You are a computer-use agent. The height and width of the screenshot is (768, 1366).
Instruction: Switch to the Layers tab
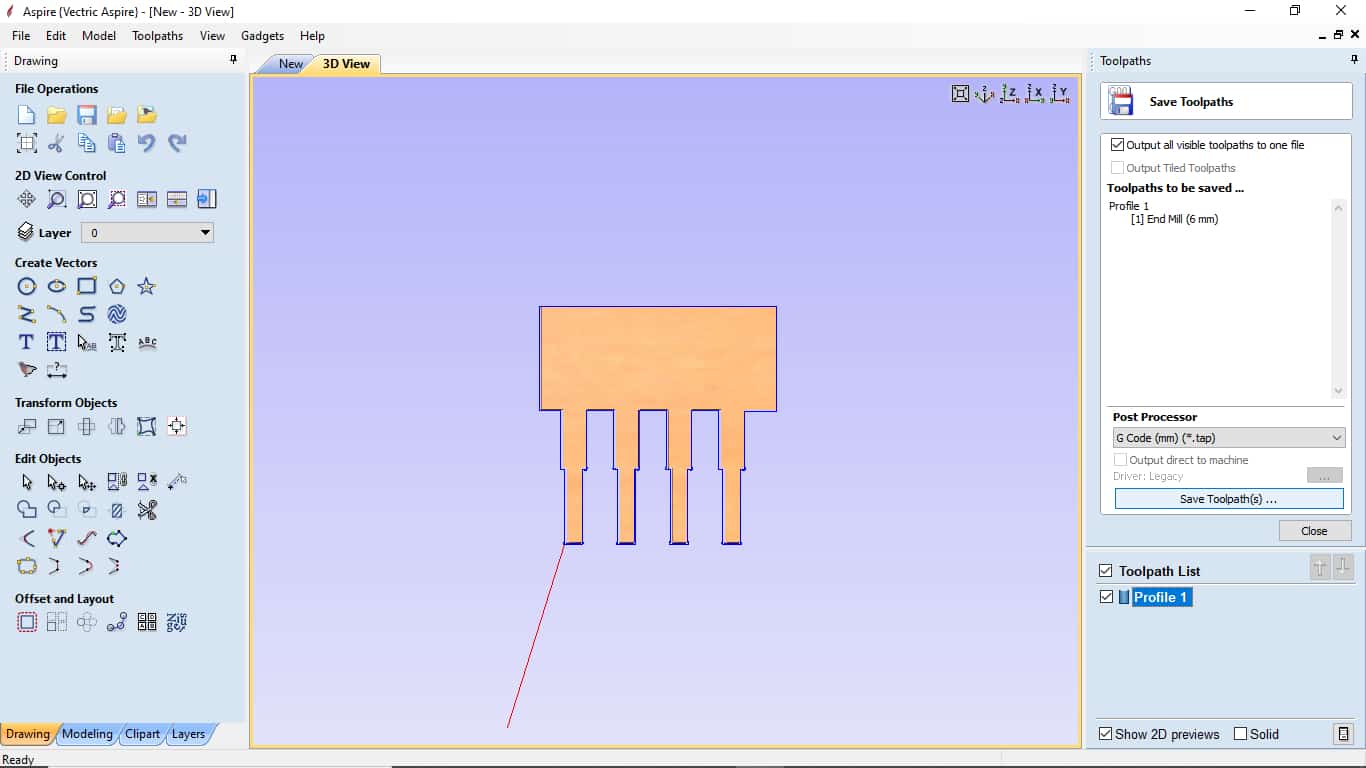[x=188, y=734]
